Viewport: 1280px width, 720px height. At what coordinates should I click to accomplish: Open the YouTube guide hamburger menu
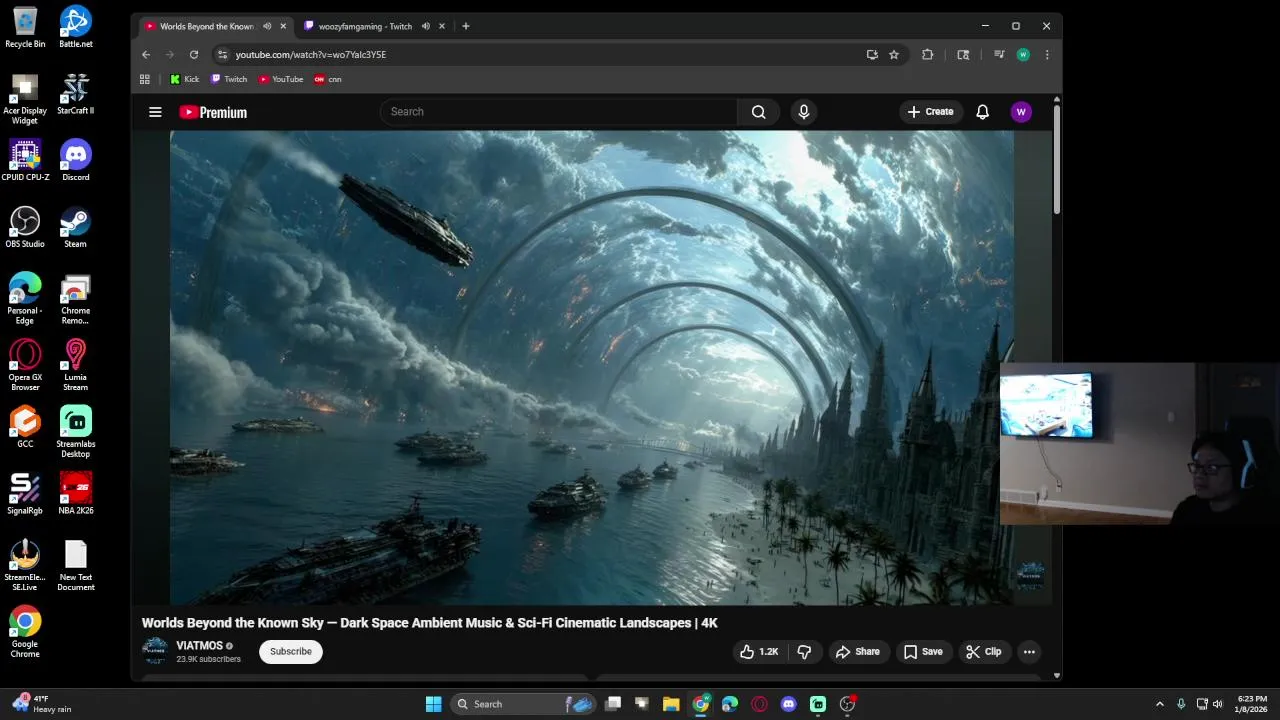click(x=155, y=112)
